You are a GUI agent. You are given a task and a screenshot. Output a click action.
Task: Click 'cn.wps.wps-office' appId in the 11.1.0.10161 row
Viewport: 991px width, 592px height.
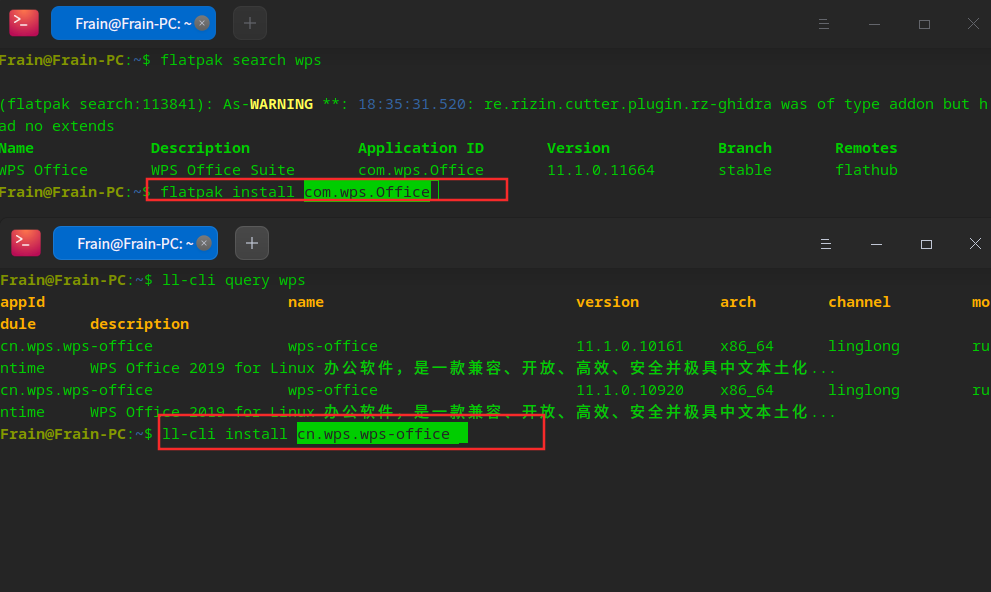click(x=76, y=346)
